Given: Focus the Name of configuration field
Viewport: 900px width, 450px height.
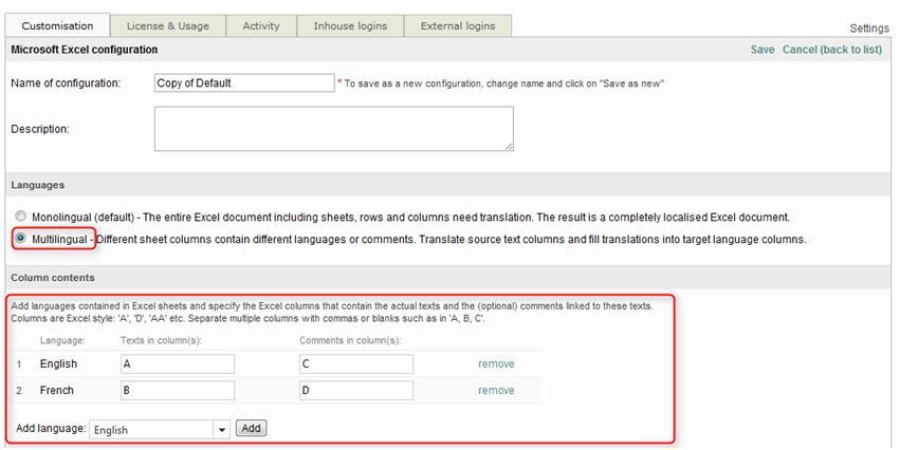Looking at the screenshot, I should click(x=243, y=83).
